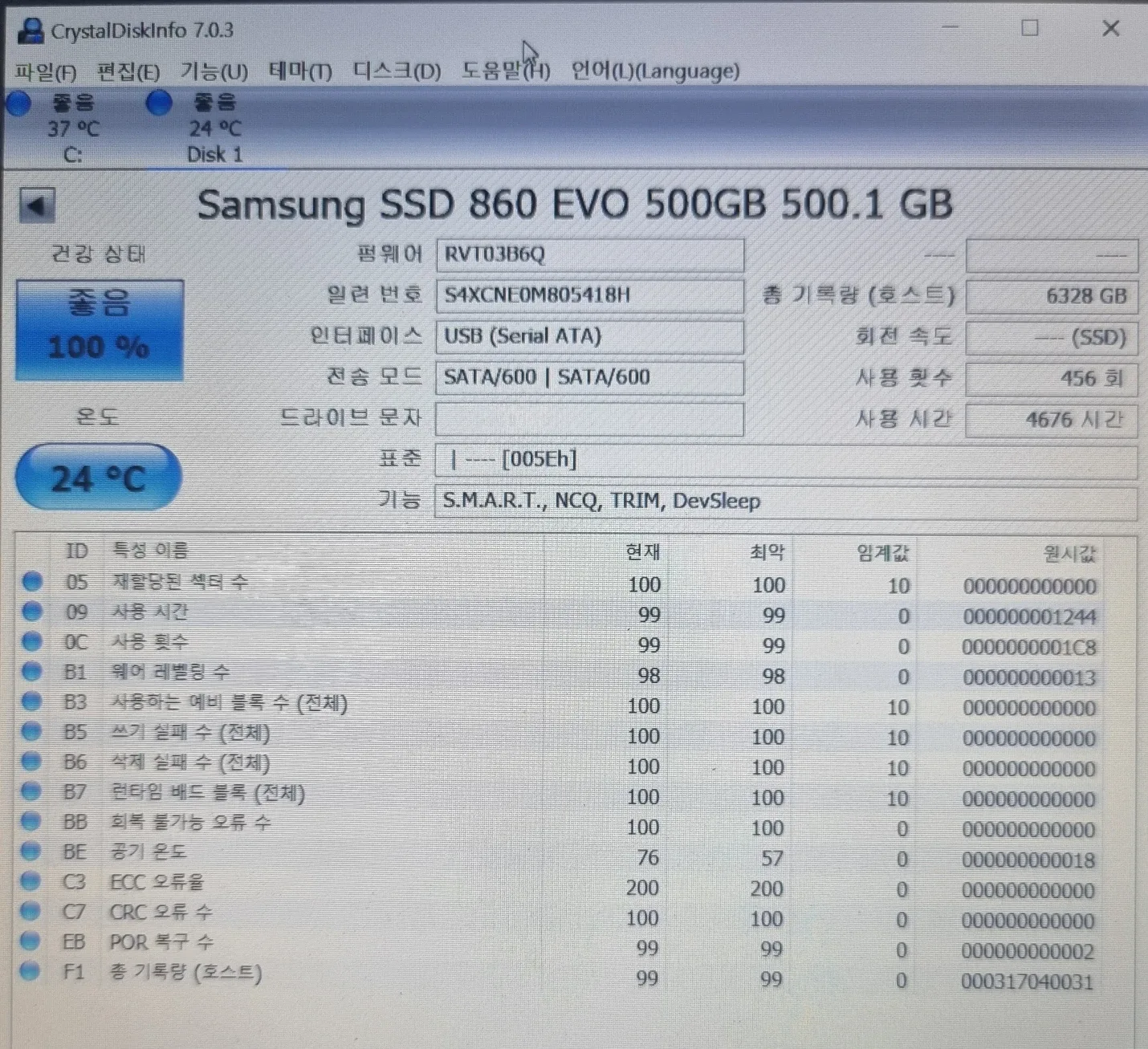Select the 재할당된 섹터 수 row name

180,582
